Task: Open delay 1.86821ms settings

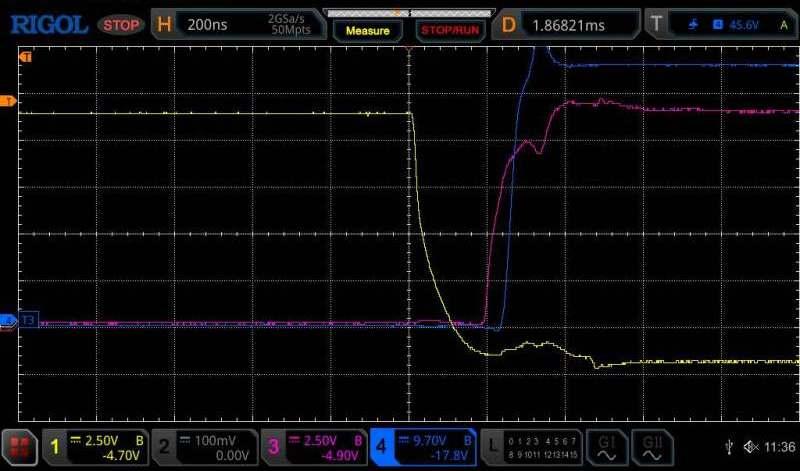Action: [x=570, y=24]
